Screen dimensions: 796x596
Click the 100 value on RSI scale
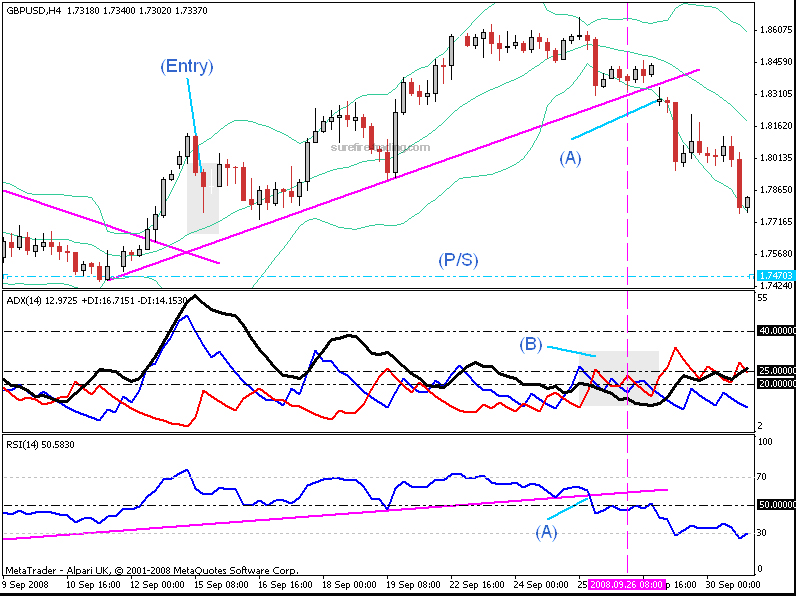click(765, 442)
